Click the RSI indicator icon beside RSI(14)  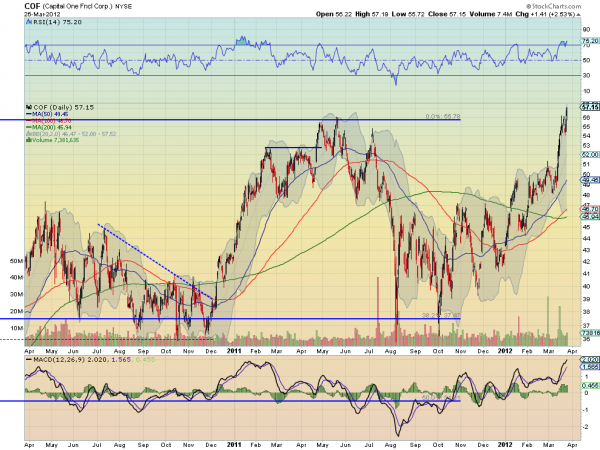(x=29, y=22)
